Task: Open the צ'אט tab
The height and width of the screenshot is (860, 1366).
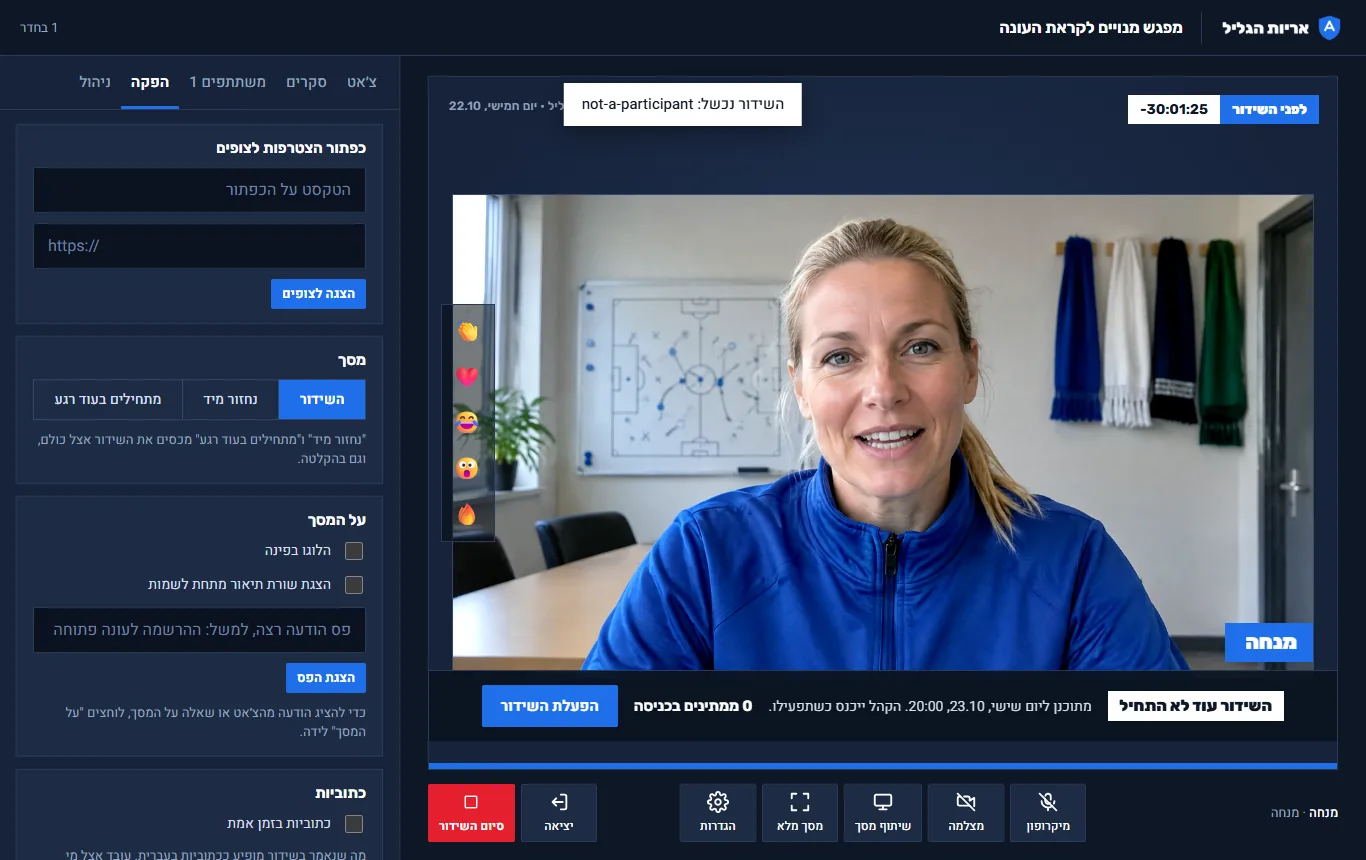Action: point(360,82)
